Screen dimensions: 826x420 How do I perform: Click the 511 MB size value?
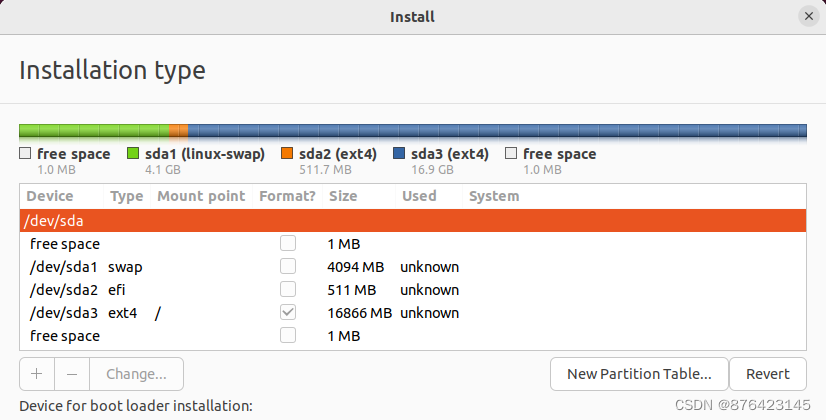351,290
